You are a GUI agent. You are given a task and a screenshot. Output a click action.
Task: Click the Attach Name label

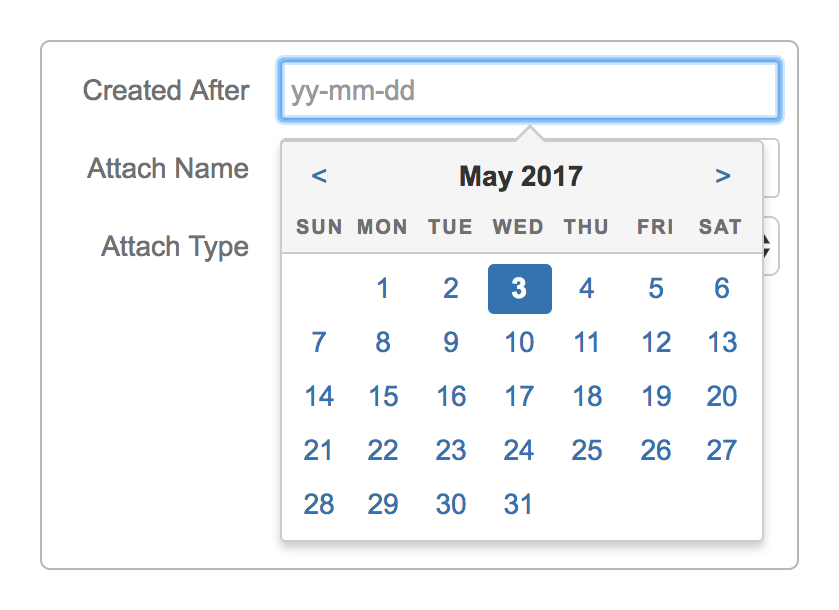coord(167,169)
